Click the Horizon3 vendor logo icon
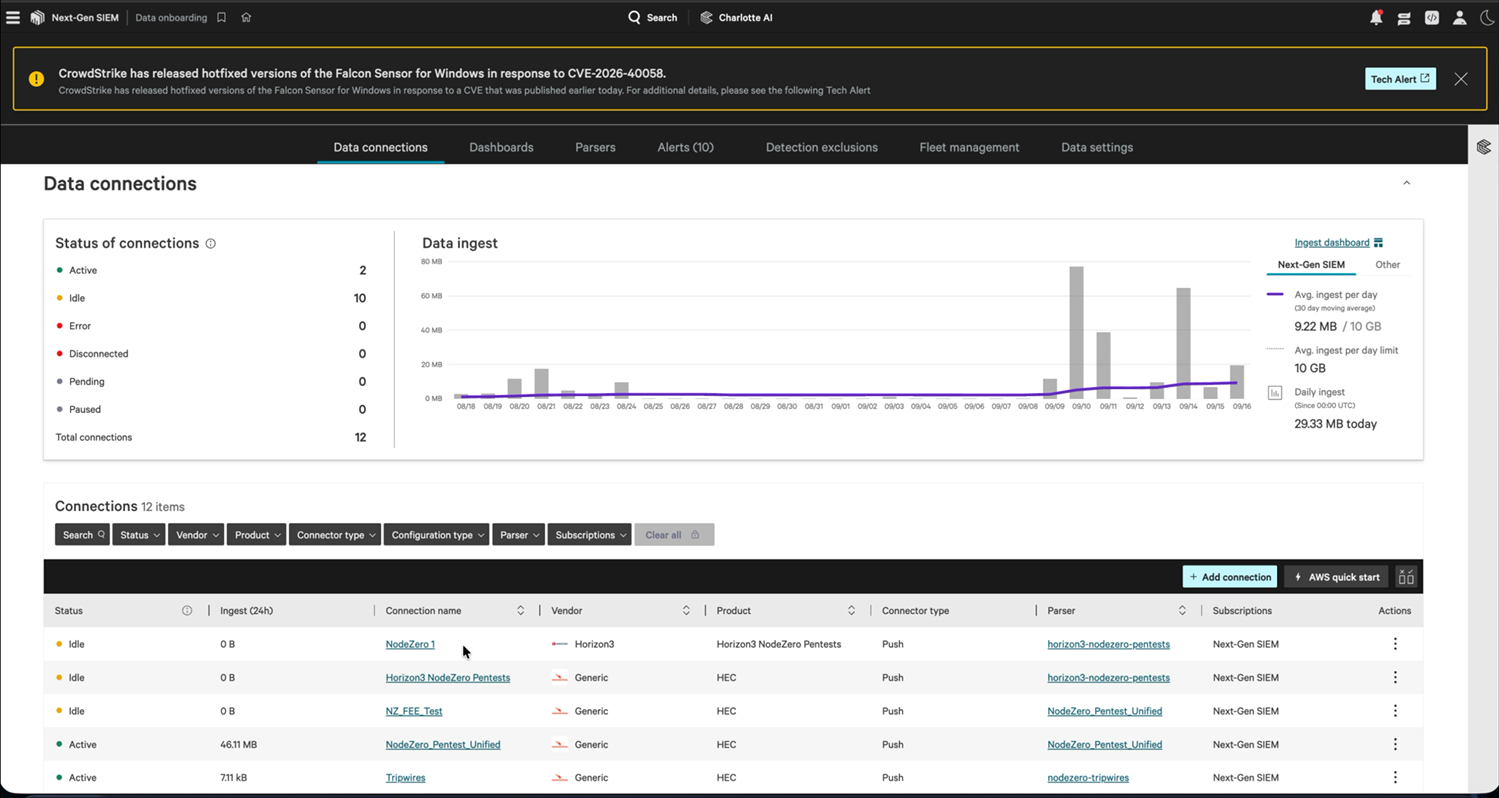The height and width of the screenshot is (798, 1499). tap(560, 644)
